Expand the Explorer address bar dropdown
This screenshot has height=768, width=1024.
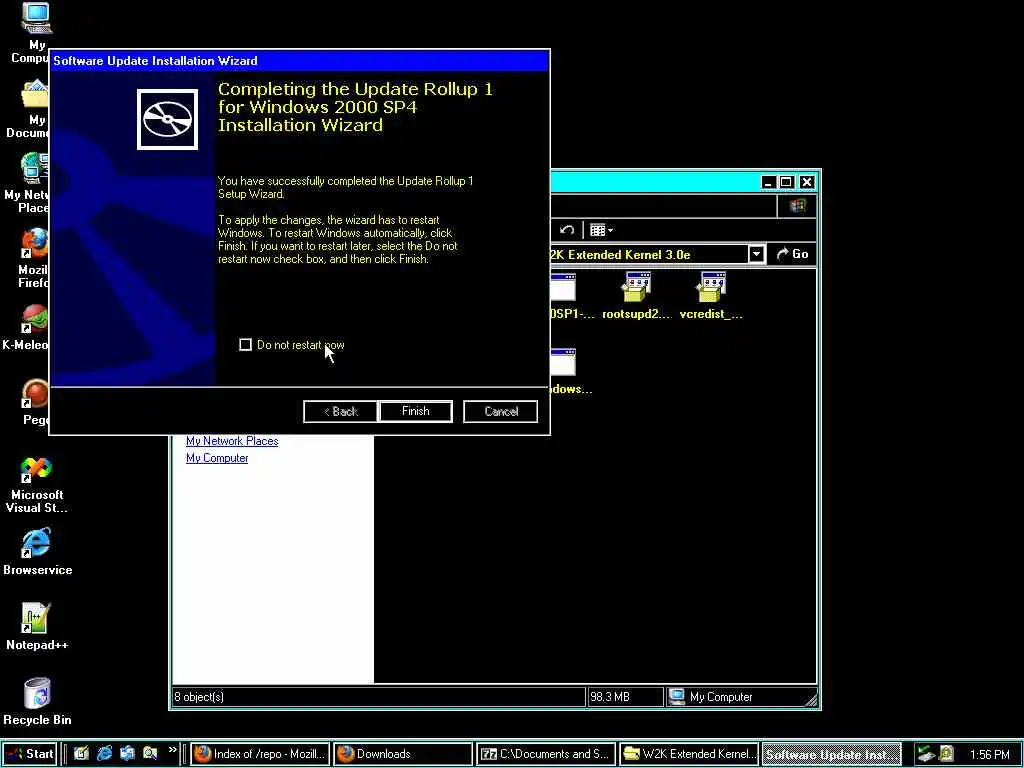click(x=756, y=254)
